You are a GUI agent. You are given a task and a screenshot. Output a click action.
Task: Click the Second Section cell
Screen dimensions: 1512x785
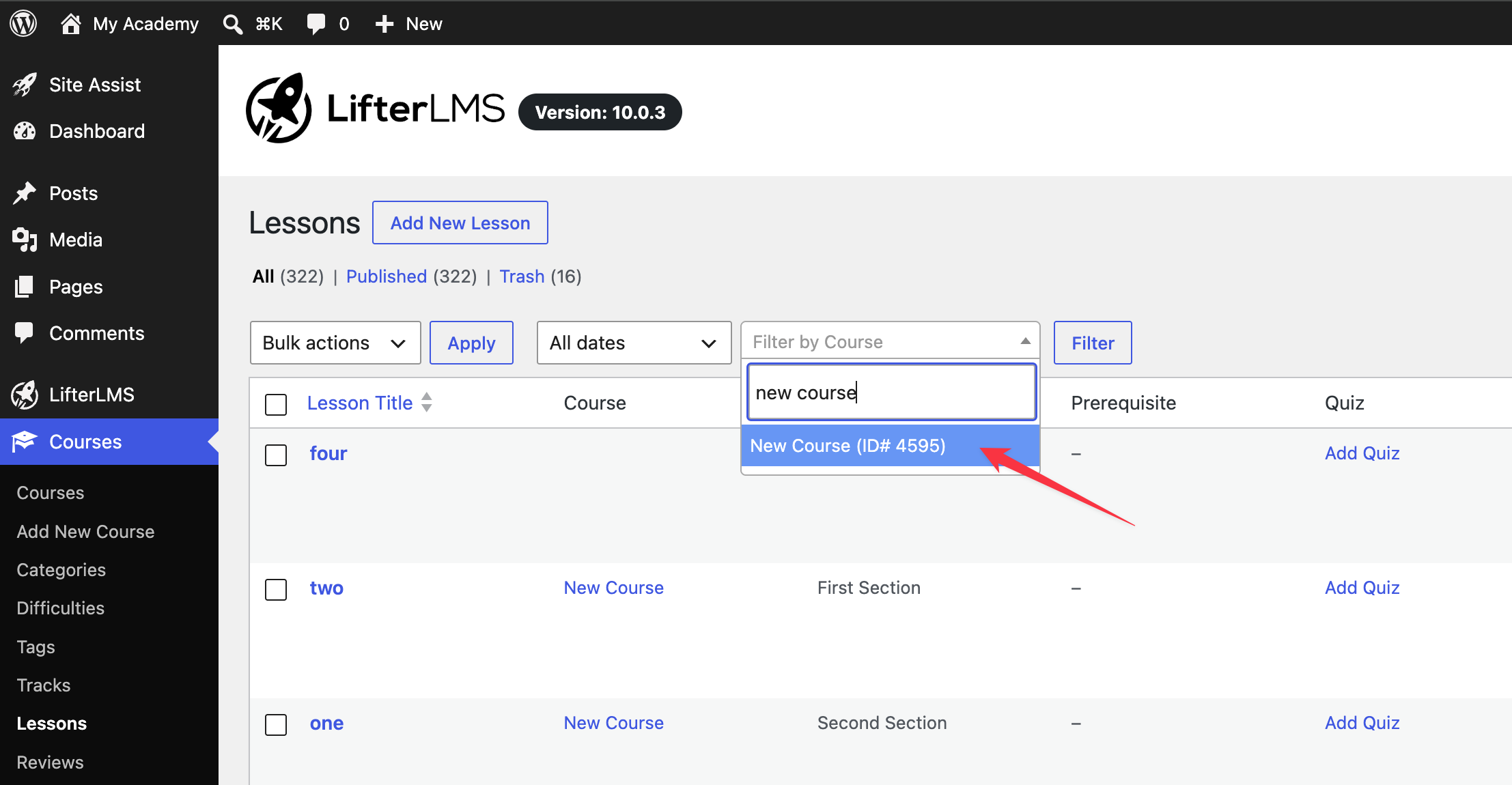click(882, 723)
